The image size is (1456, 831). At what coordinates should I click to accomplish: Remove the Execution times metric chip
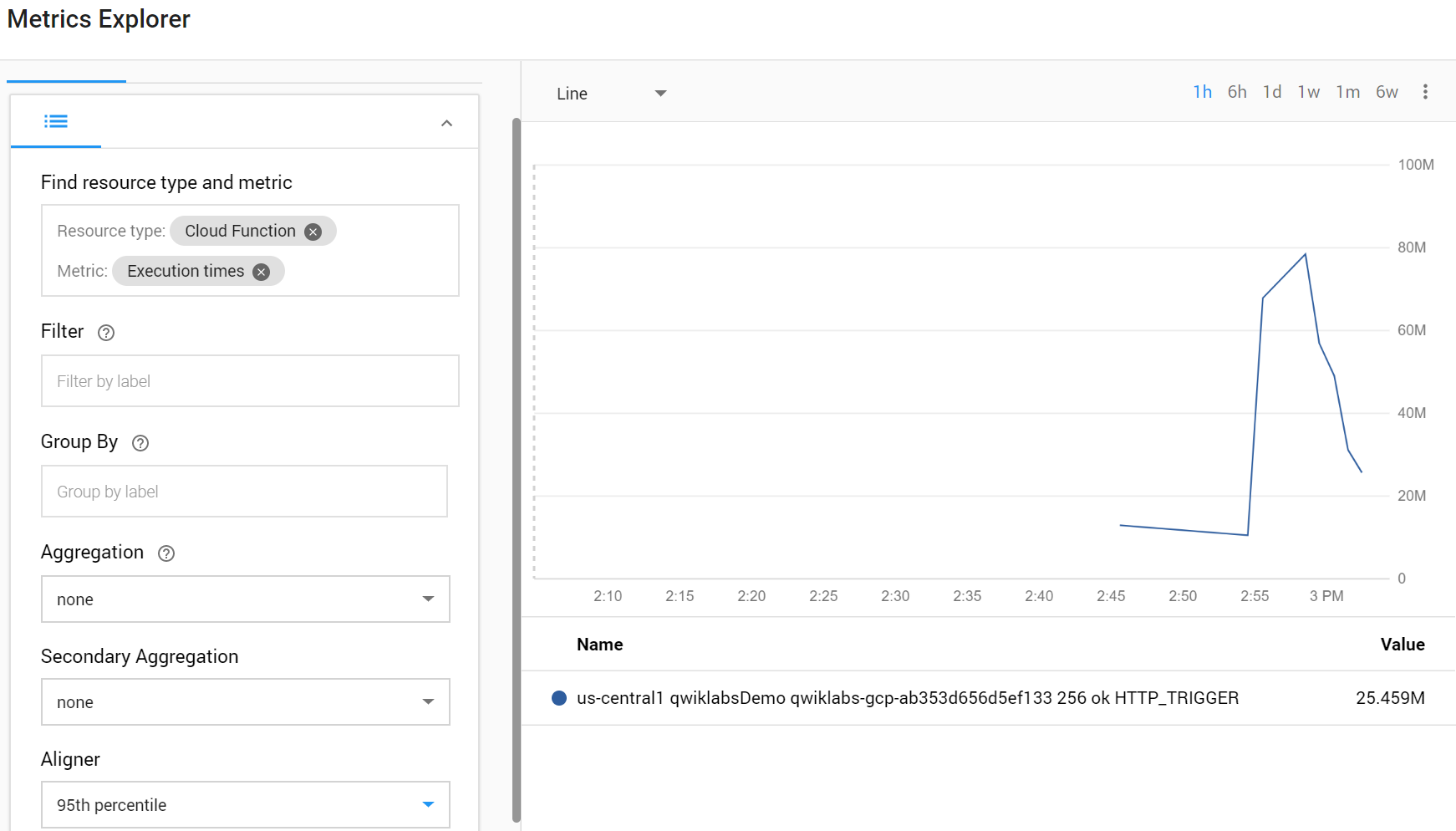(x=260, y=271)
